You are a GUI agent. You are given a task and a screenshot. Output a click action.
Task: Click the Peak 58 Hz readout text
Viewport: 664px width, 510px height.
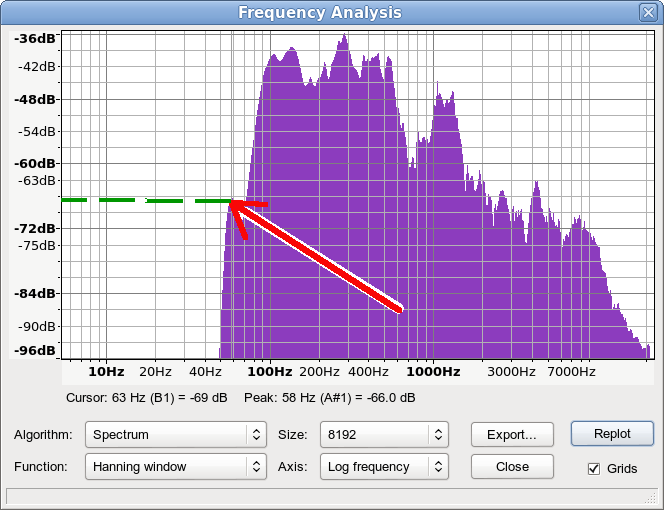329,397
